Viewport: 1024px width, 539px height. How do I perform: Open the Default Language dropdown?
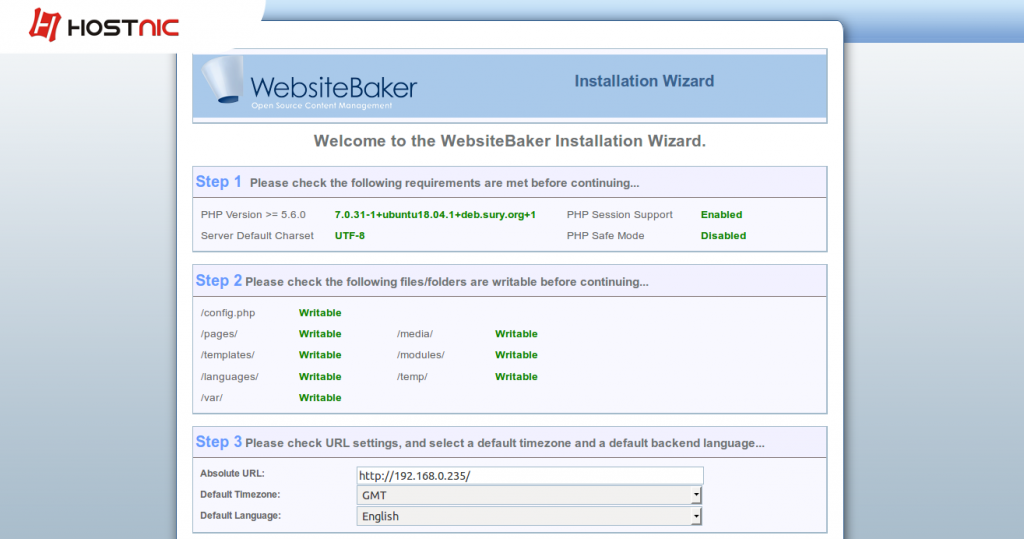point(529,516)
